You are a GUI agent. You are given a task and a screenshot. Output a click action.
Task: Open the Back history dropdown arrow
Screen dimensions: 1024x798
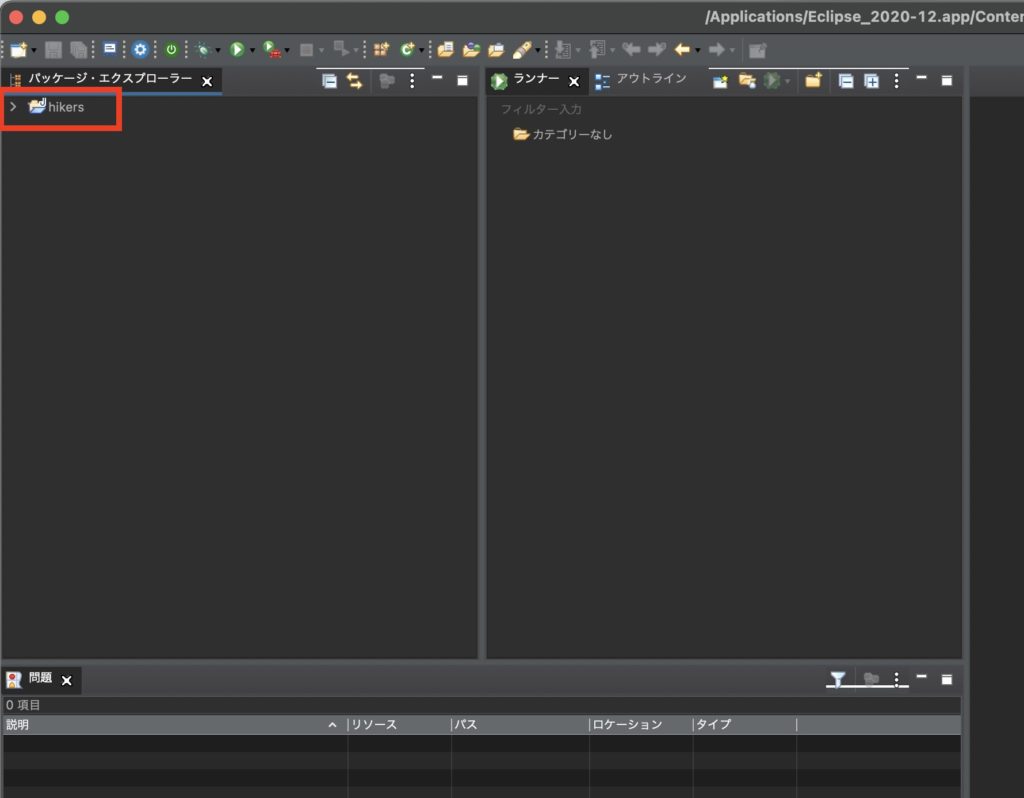[x=697, y=50]
